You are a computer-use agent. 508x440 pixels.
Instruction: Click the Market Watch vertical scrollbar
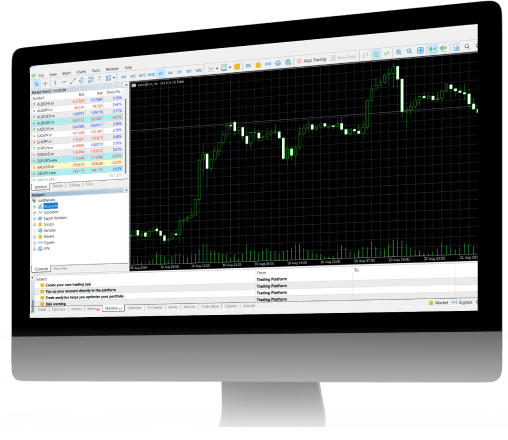pyautogui.click(x=125, y=136)
